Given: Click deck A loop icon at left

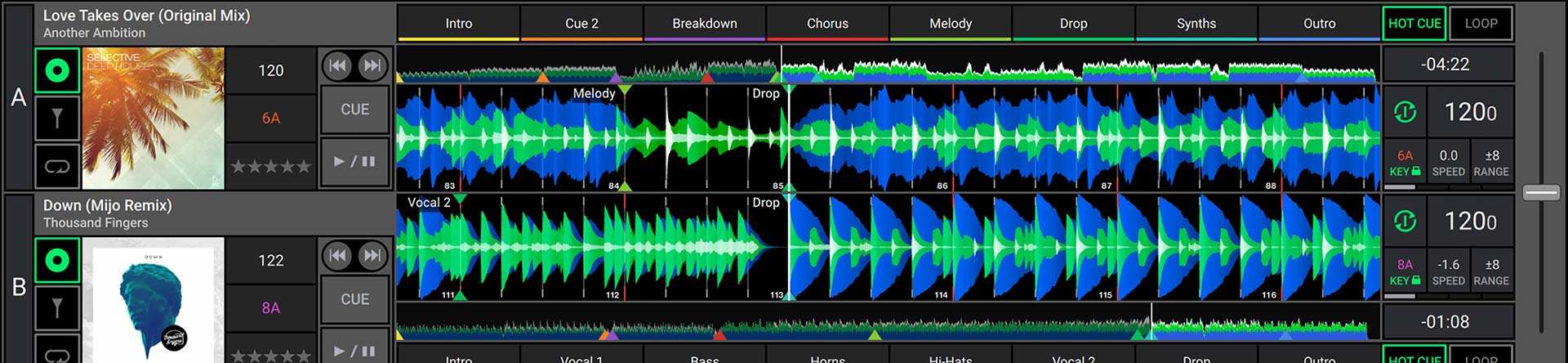Looking at the screenshot, I should coord(57,167).
